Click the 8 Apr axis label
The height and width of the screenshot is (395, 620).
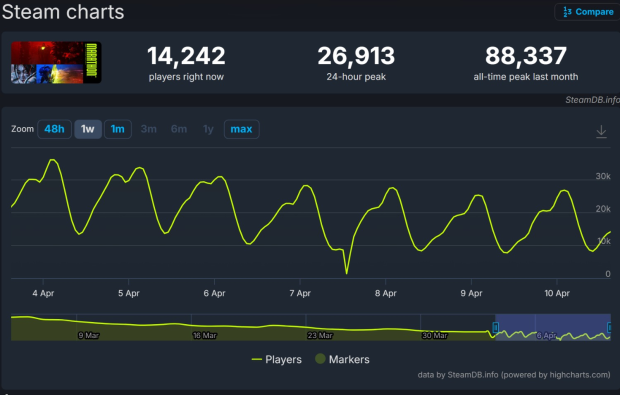pos(386,293)
